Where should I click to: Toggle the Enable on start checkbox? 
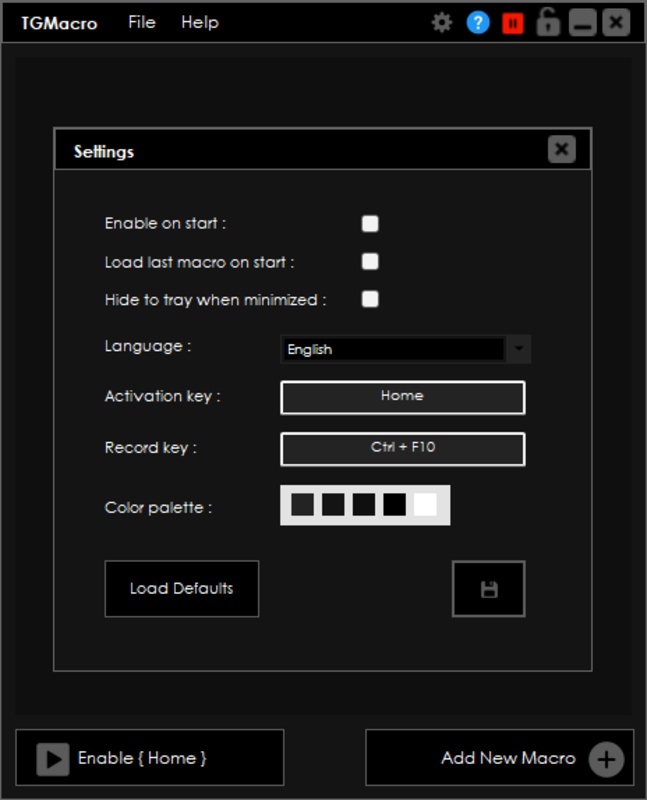370,223
